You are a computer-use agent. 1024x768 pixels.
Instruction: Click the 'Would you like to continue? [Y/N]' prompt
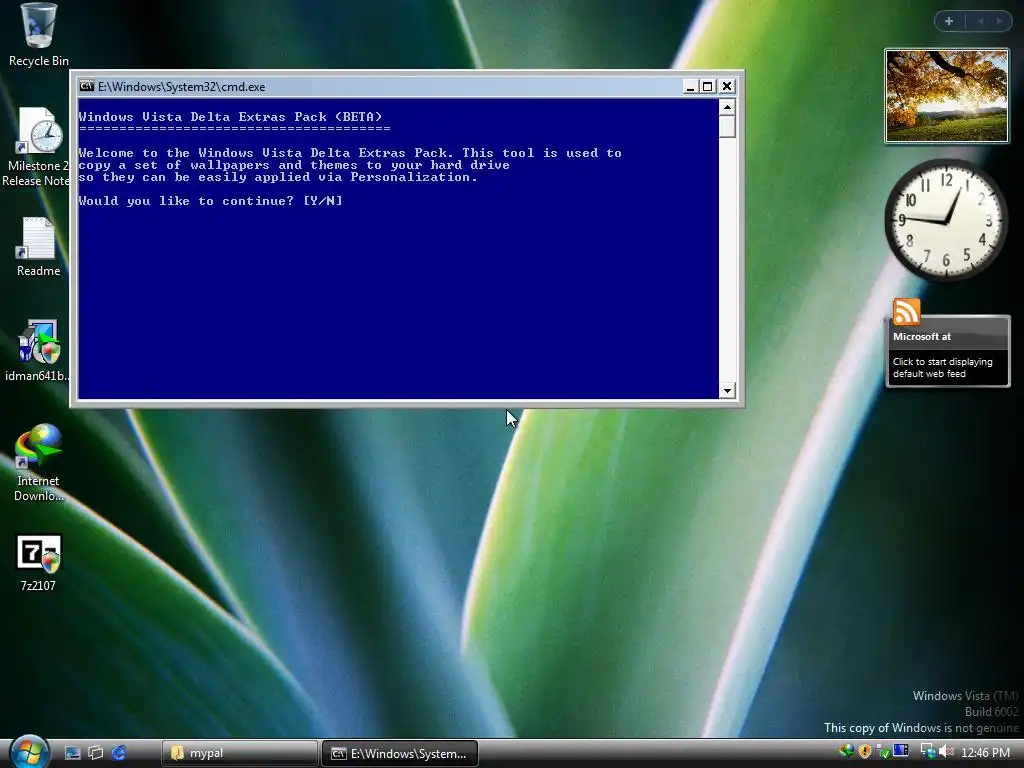coord(210,200)
